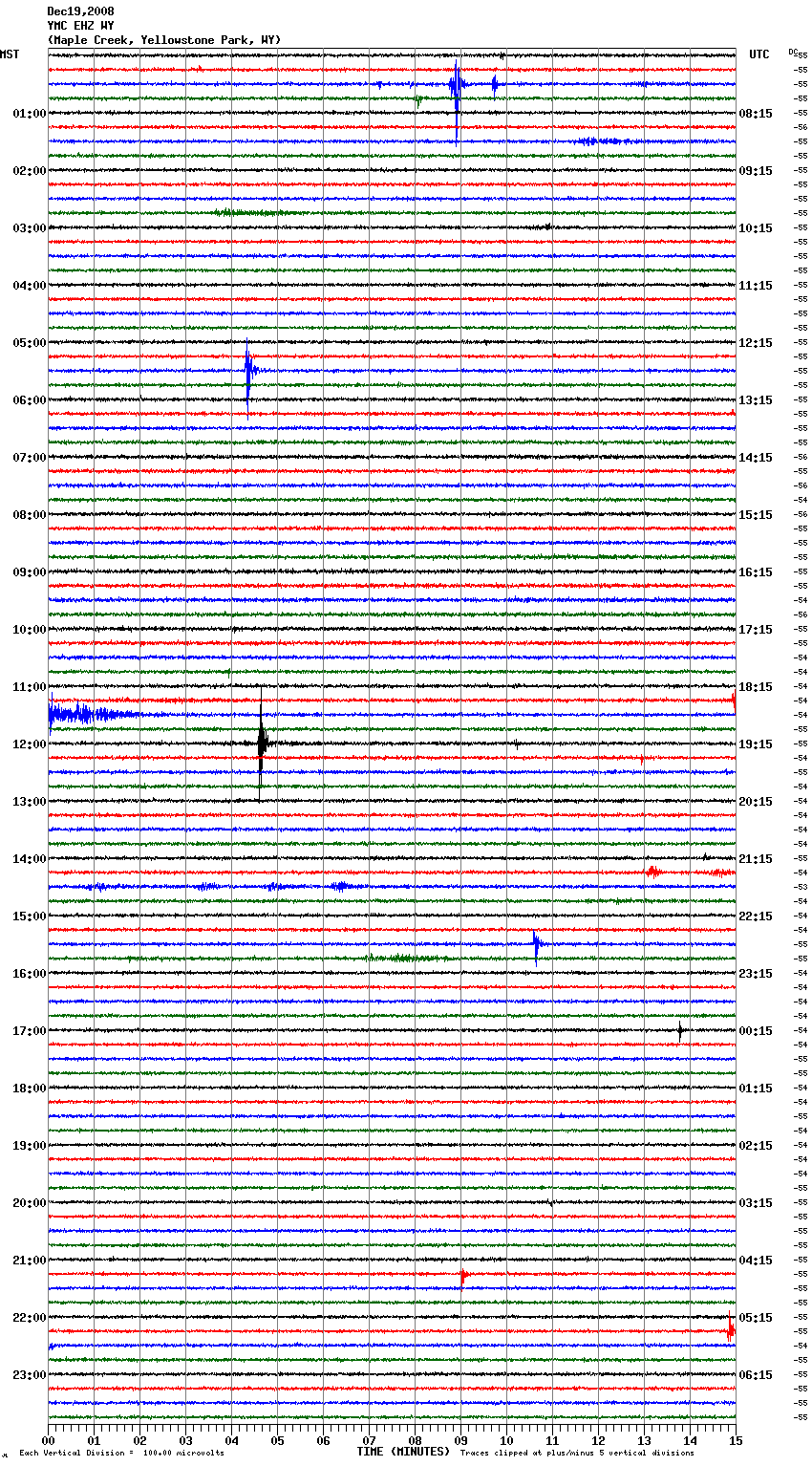Click the Each Vertical Division 100.00 microvolts note
Image resolution: width=812 pixels, height=1466 pixels.
click(121, 1454)
